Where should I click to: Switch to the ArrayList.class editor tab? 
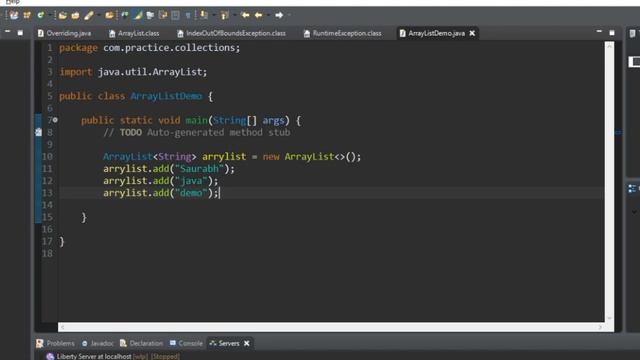(x=134, y=33)
